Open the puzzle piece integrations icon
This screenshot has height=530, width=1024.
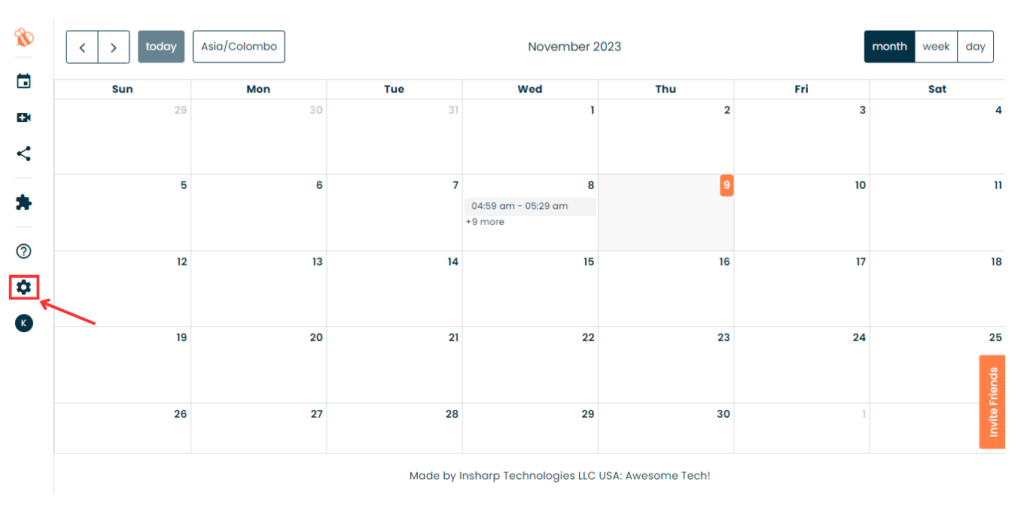point(24,202)
